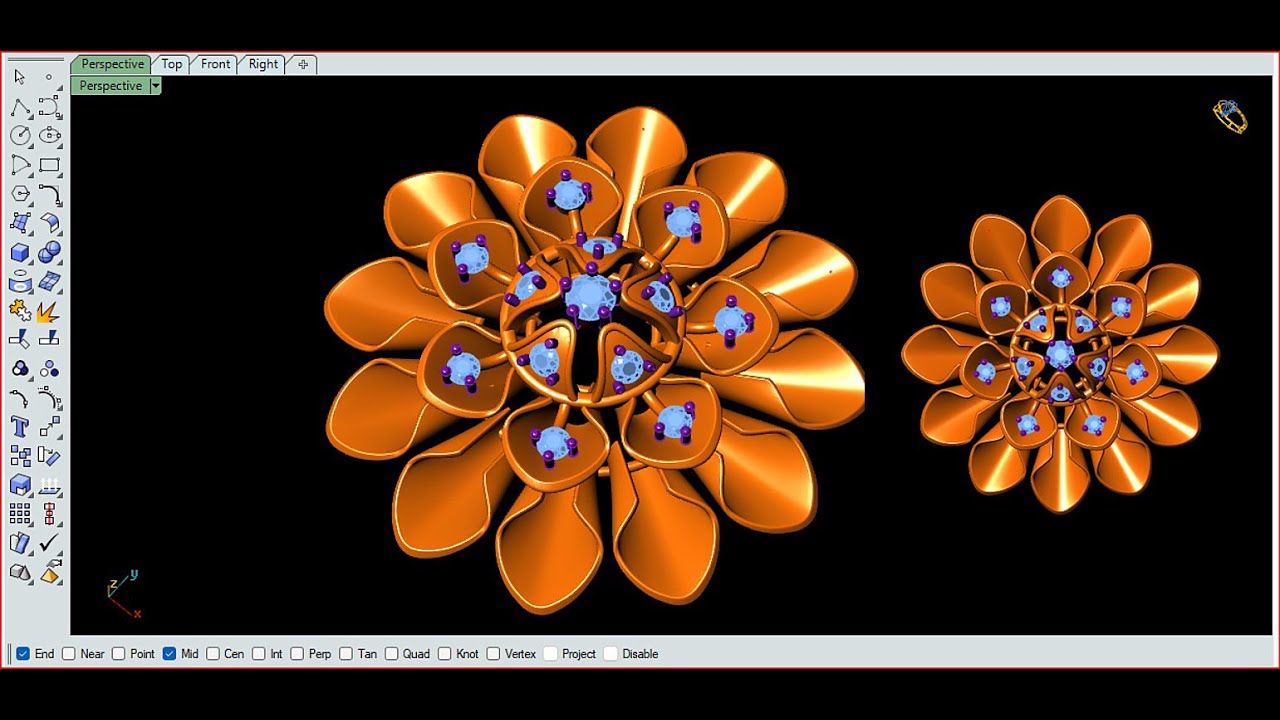Select the Circle tool
1280x720 pixels.
click(20, 135)
